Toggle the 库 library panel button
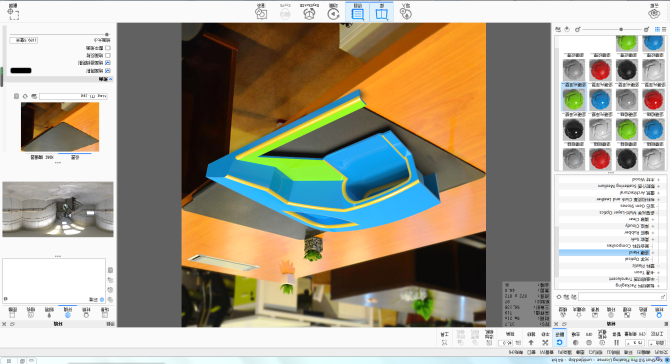This screenshot has height=364, width=670. (x=382, y=13)
